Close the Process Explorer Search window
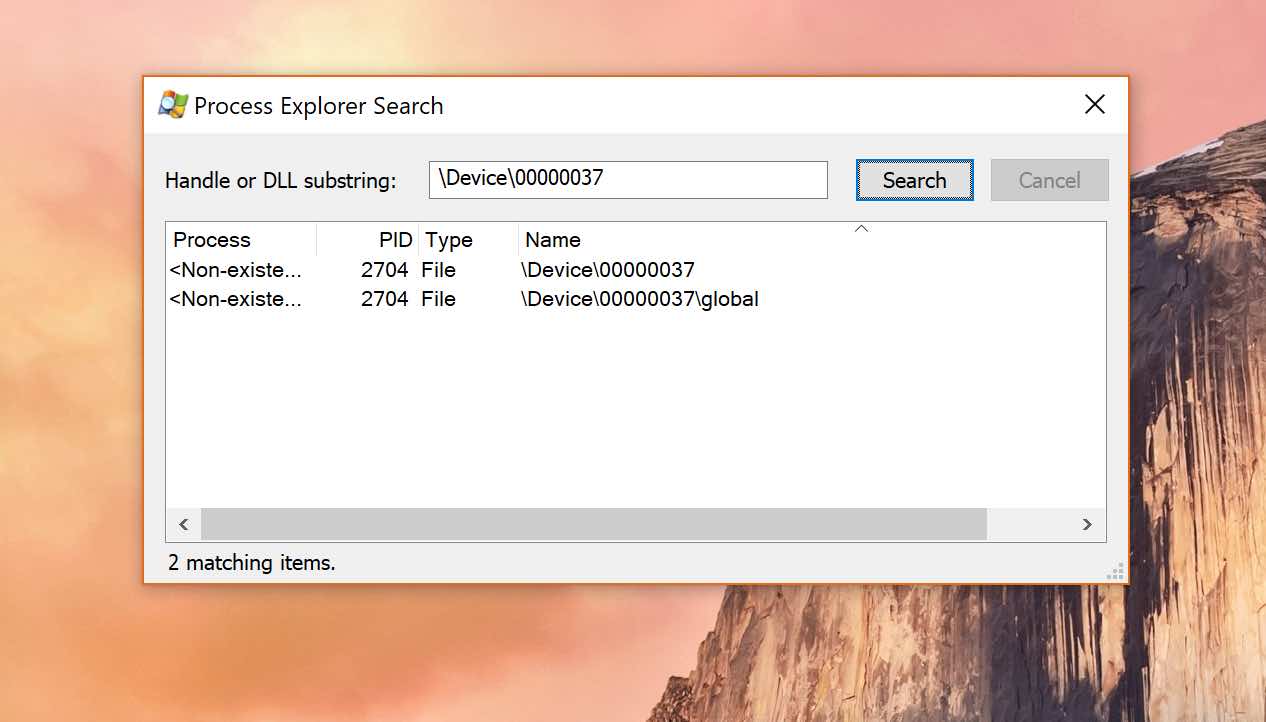The width and height of the screenshot is (1266, 722). tap(1095, 104)
